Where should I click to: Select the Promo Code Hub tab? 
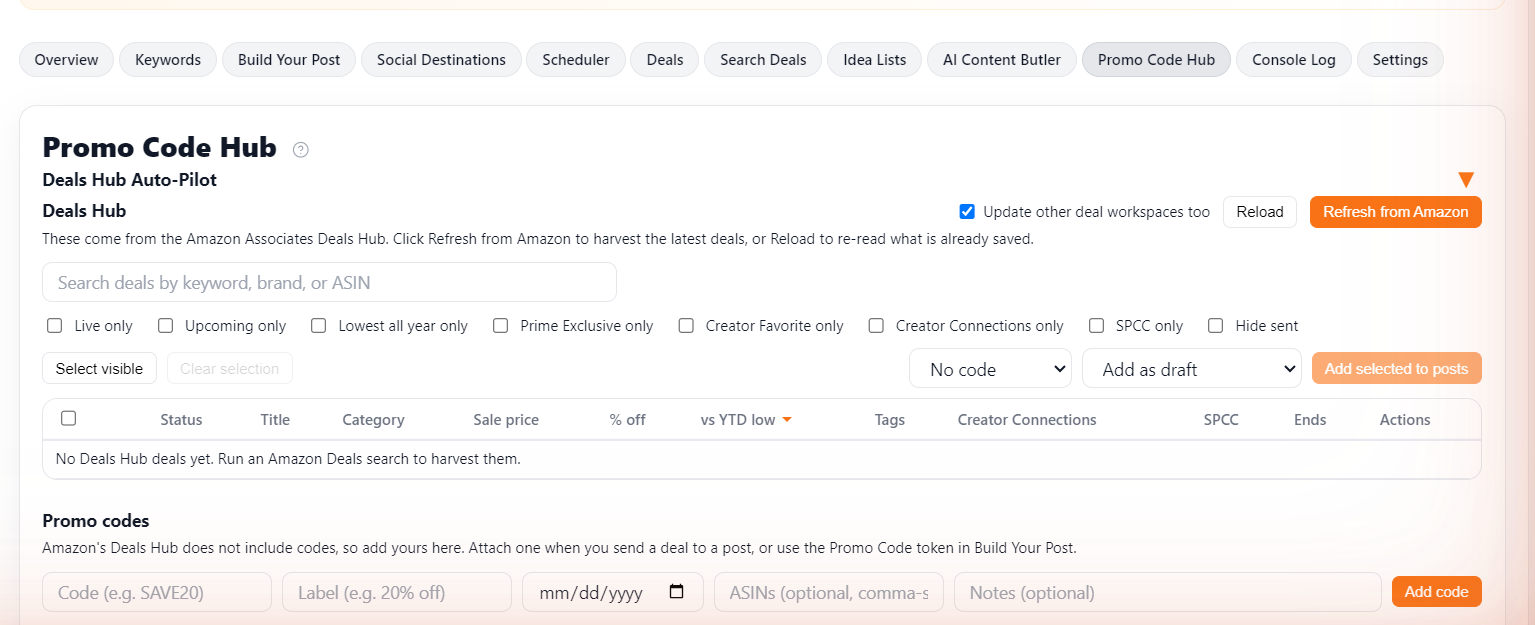point(1157,60)
